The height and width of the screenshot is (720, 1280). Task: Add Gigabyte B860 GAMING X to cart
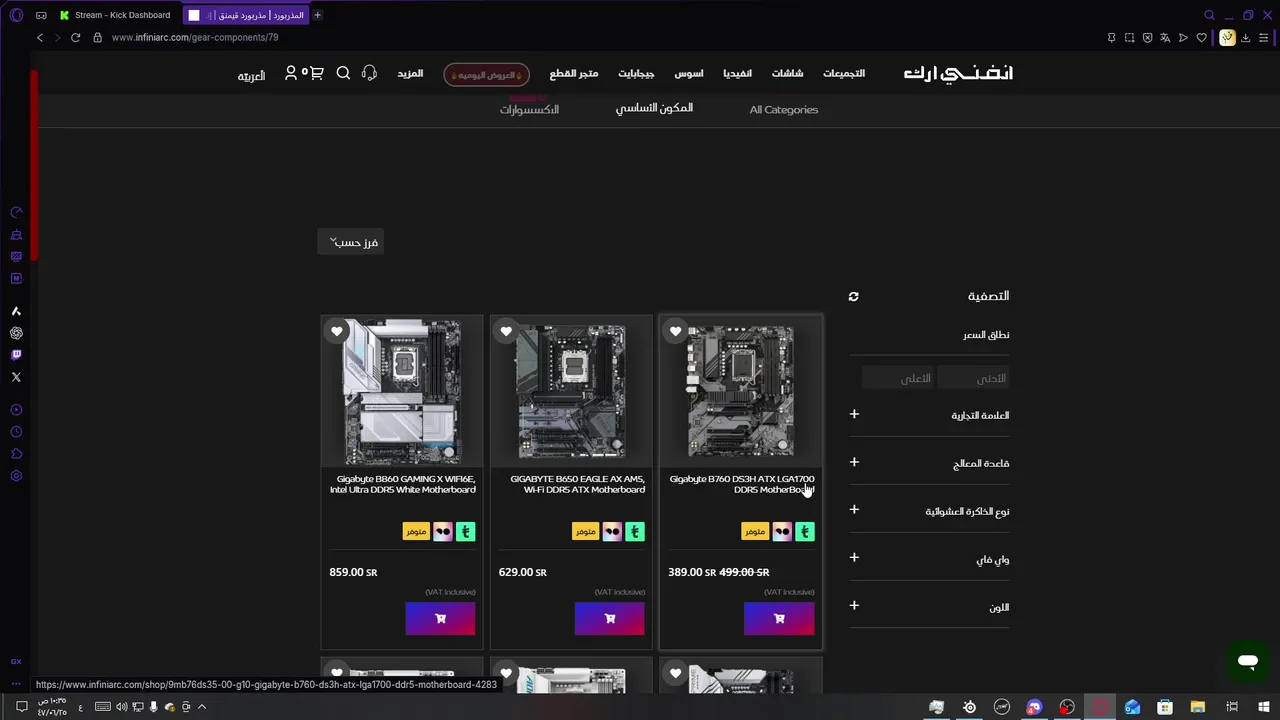point(440,619)
